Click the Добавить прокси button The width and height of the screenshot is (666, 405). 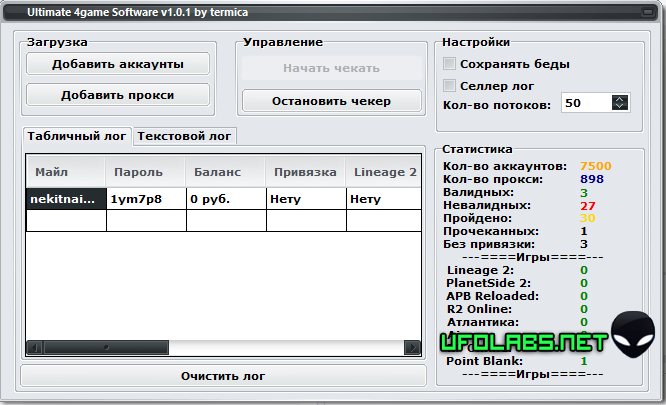point(118,95)
